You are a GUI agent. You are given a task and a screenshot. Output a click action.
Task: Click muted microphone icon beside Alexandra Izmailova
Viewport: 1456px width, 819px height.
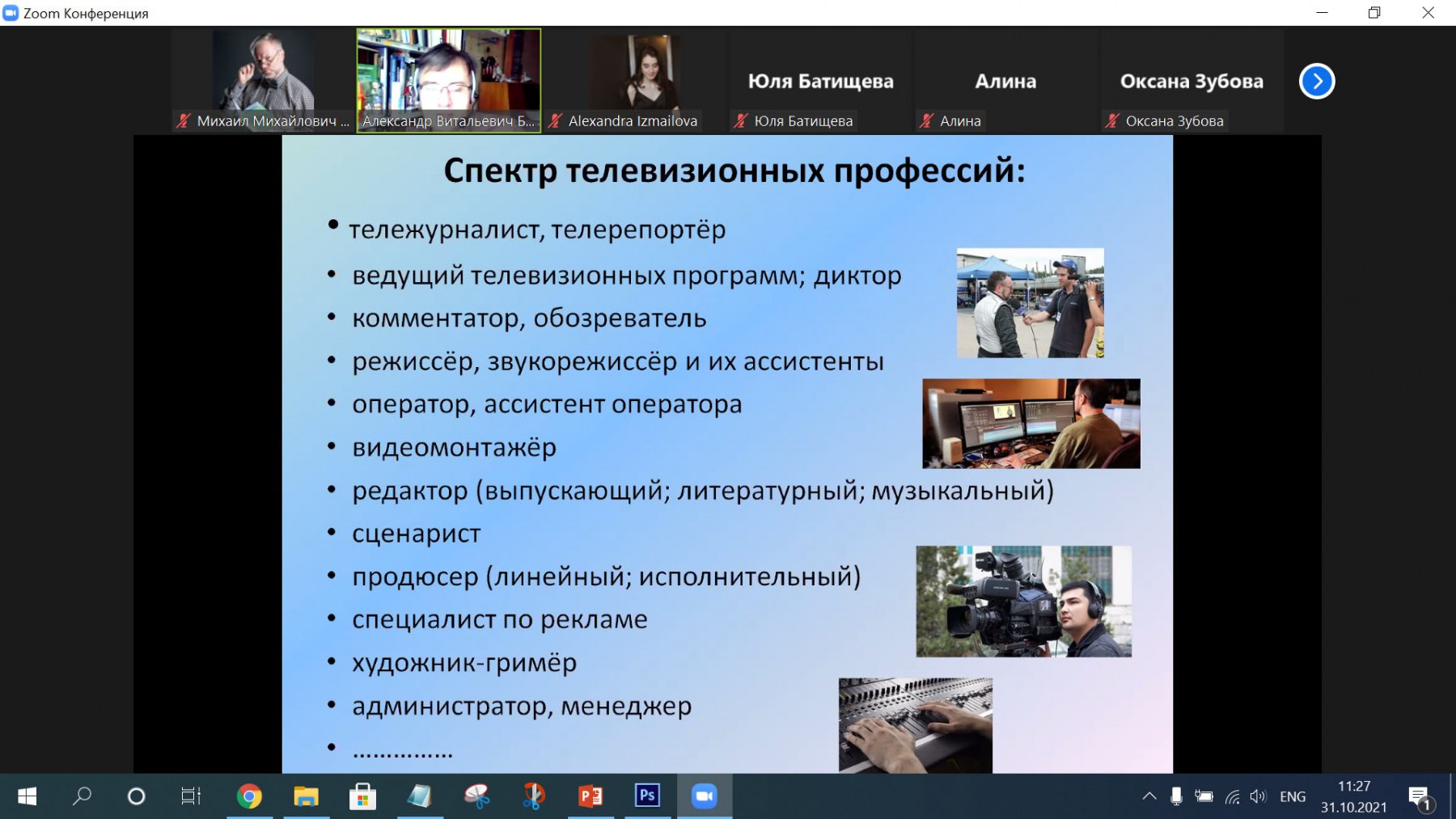click(x=555, y=121)
